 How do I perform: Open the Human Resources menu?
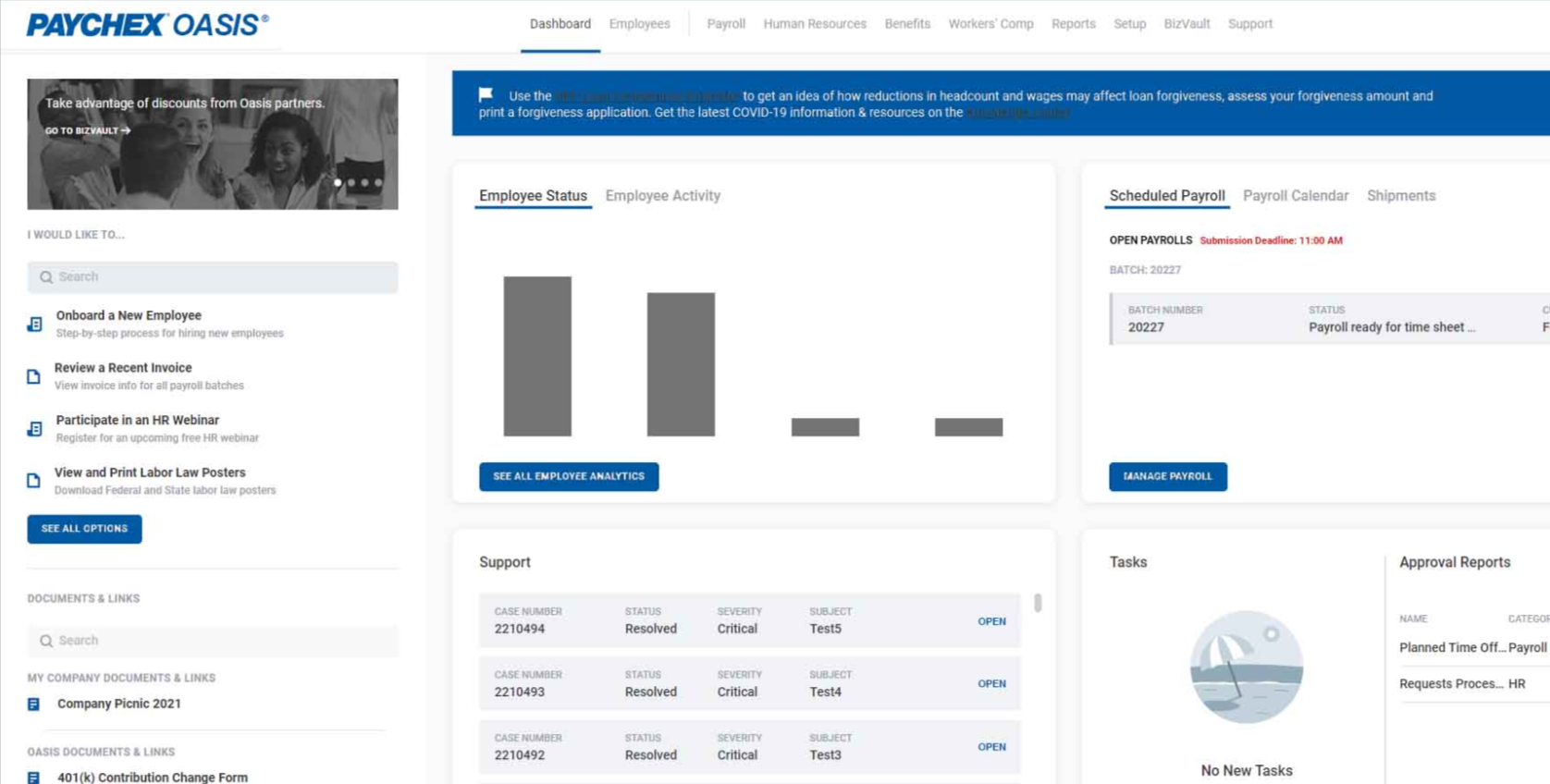click(814, 24)
